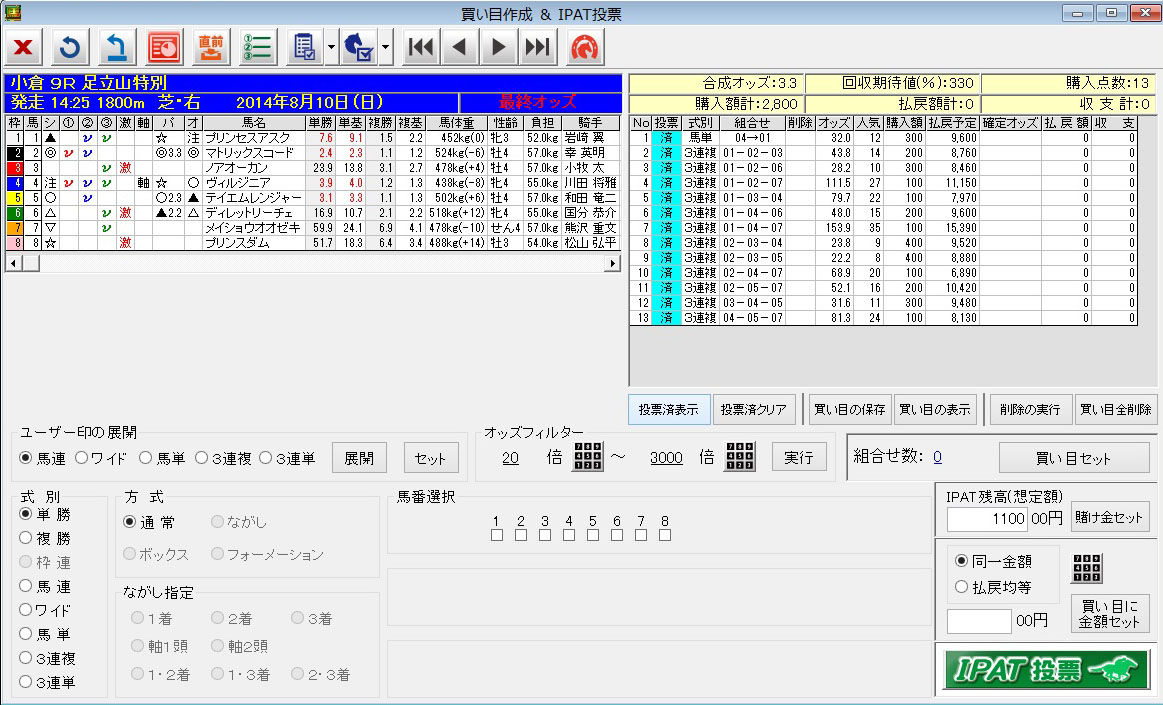The image size is (1163, 705).
Task: Select horse row プリンセスアスク
Action: (313, 138)
